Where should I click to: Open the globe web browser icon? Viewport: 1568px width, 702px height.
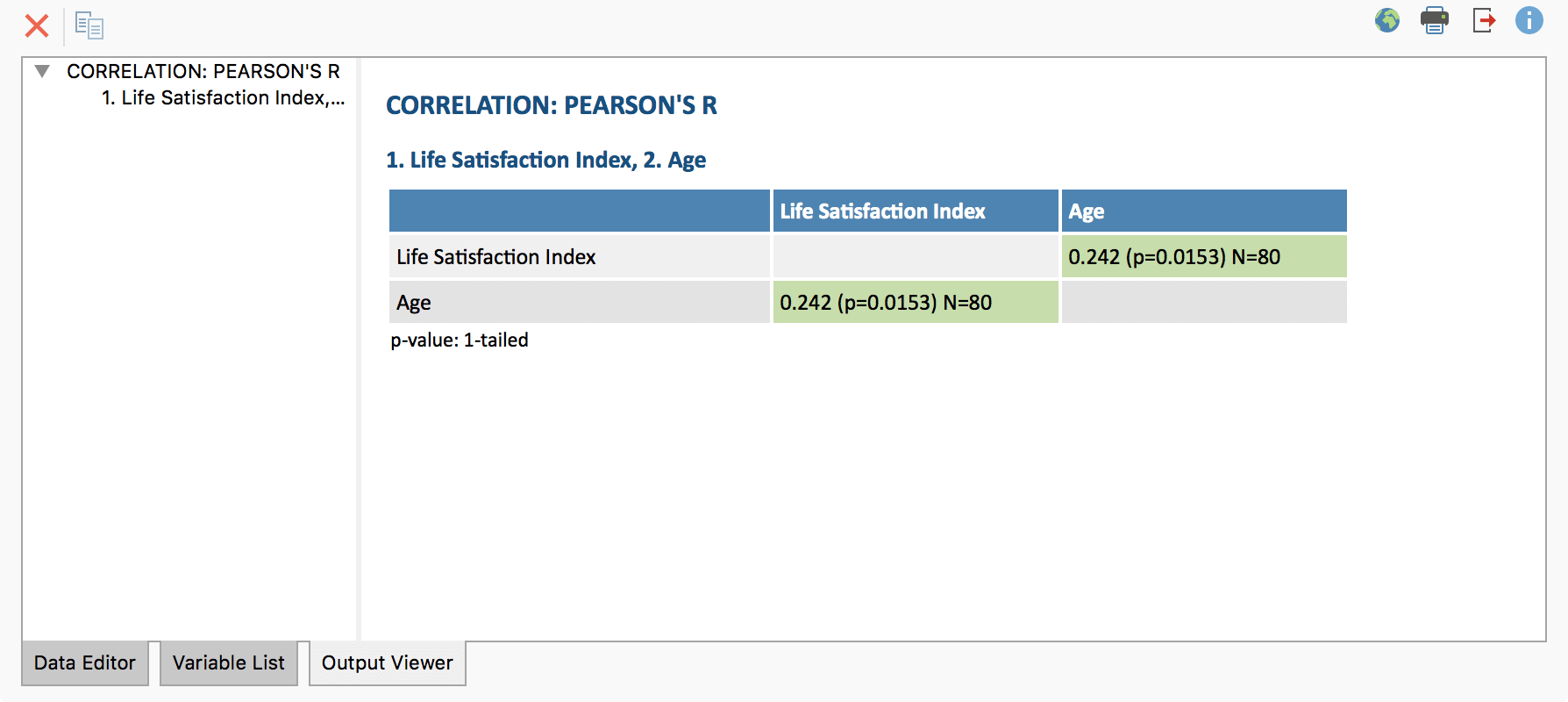click(1387, 20)
